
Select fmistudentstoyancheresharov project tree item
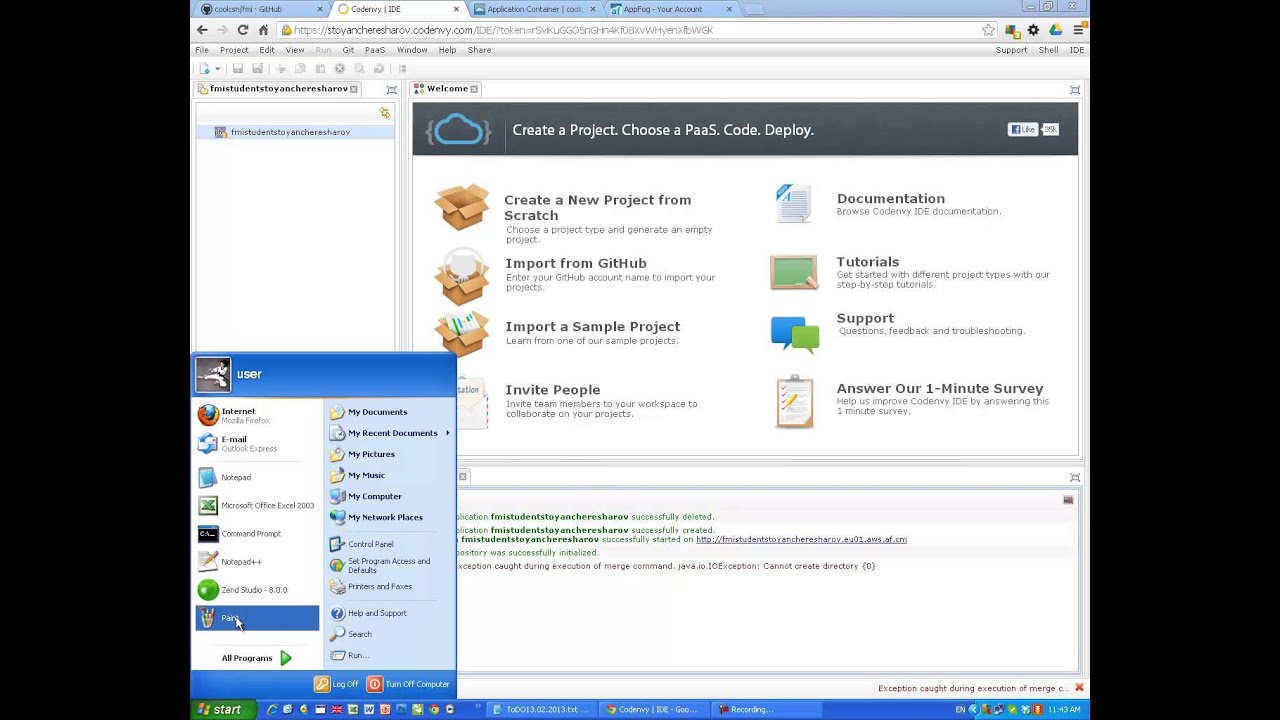click(290, 132)
